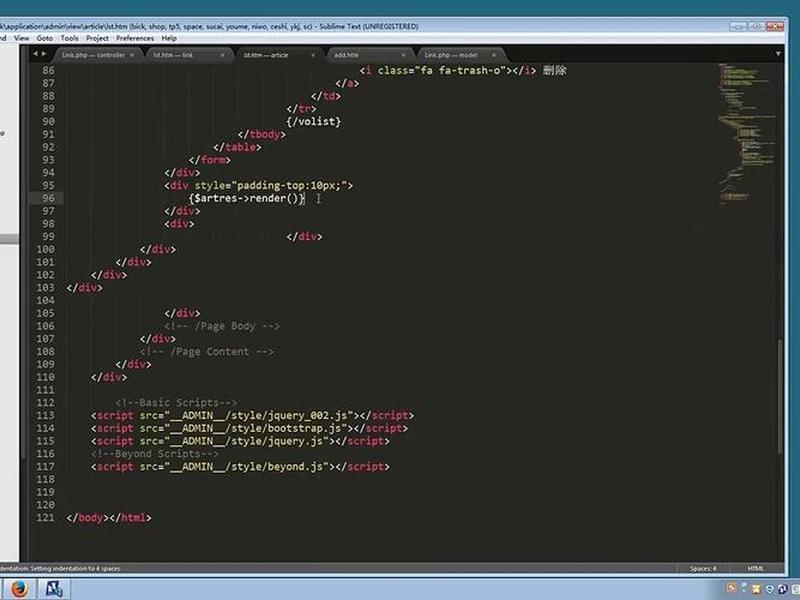The width and height of the screenshot is (800, 600).
Task: Close the lst.htm — link tab
Action: (x=222, y=55)
